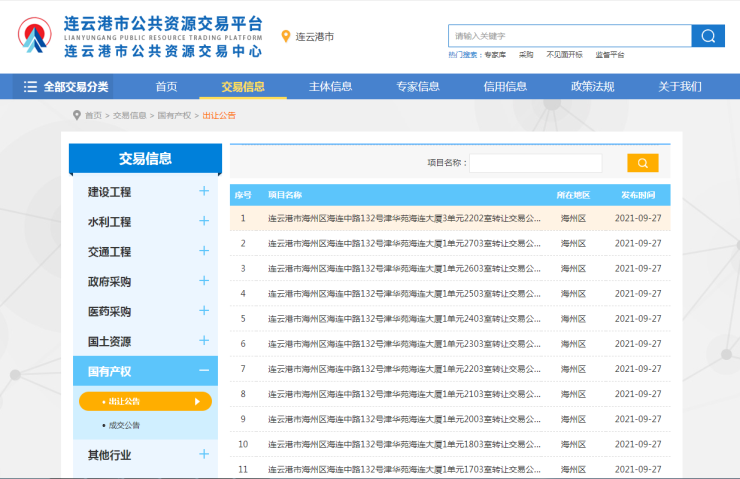Go to 首页 navigation tab
Image resolution: width=740 pixels, height=479 pixels.
166,87
